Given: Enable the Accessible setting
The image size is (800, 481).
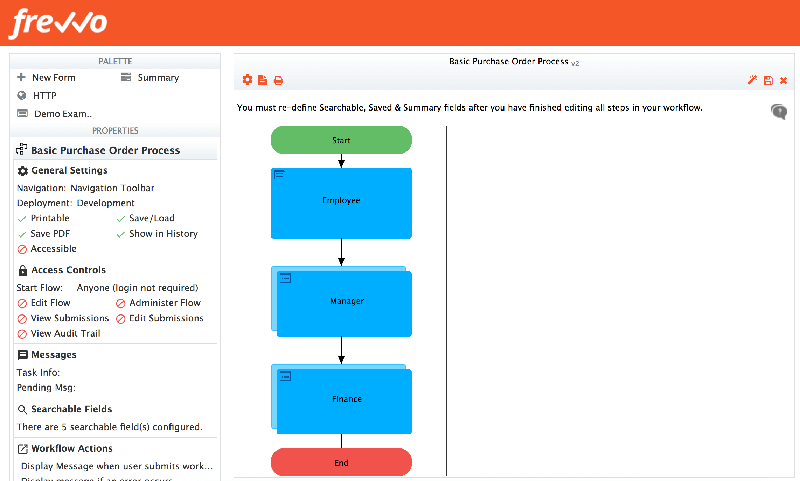Looking at the screenshot, I should (52, 249).
